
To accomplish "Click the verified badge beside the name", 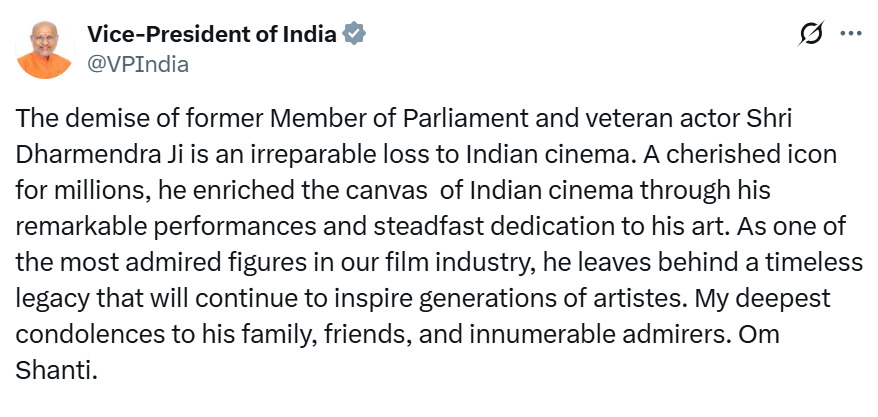I will tap(354, 34).
